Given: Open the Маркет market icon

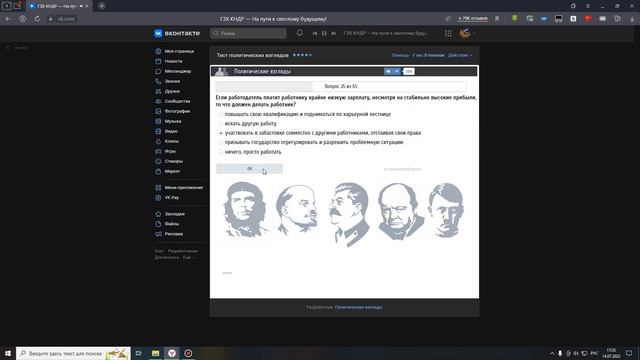Looking at the screenshot, I should pyautogui.click(x=158, y=171).
